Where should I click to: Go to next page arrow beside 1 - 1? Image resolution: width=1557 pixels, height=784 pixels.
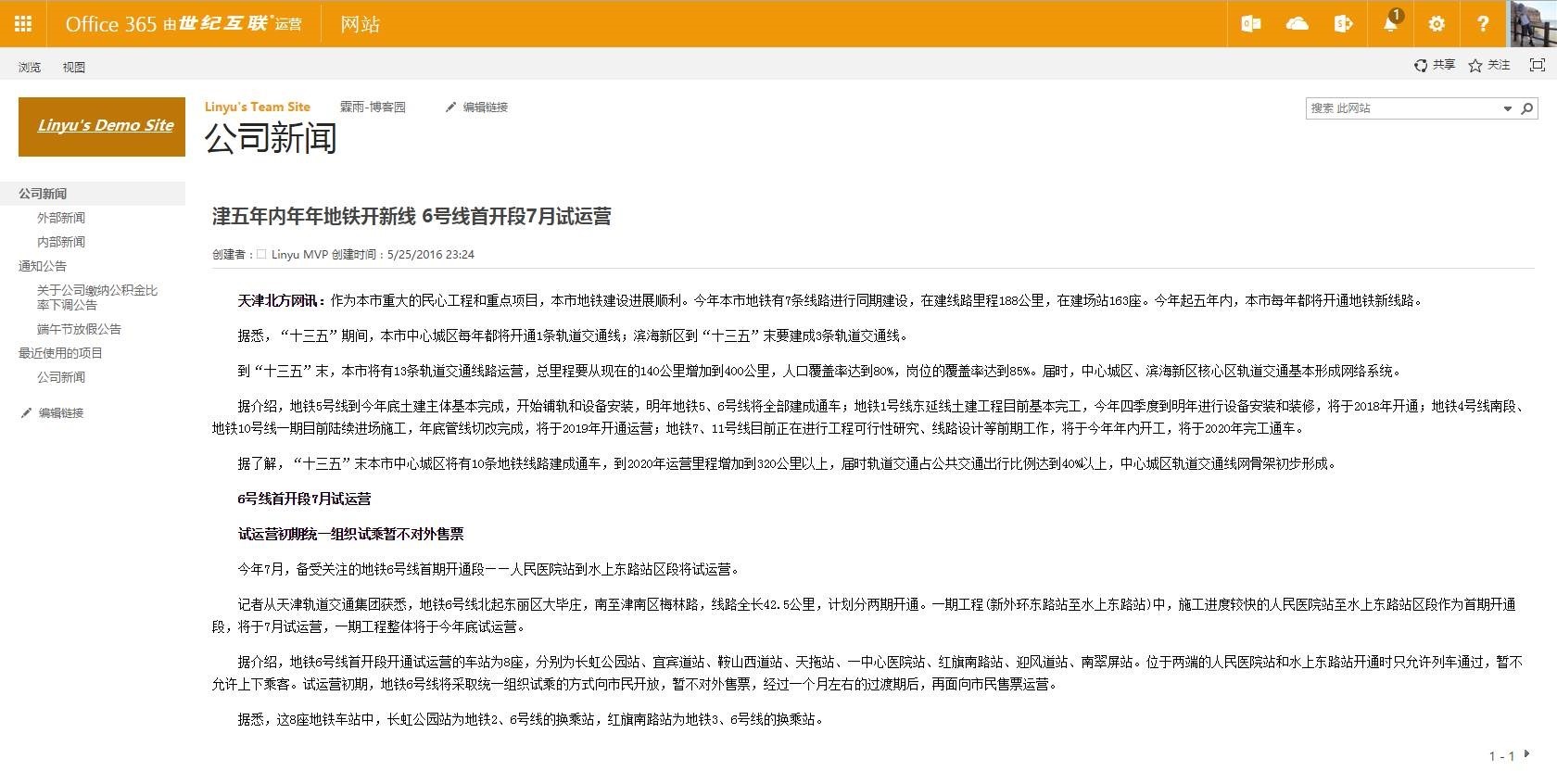(1526, 754)
